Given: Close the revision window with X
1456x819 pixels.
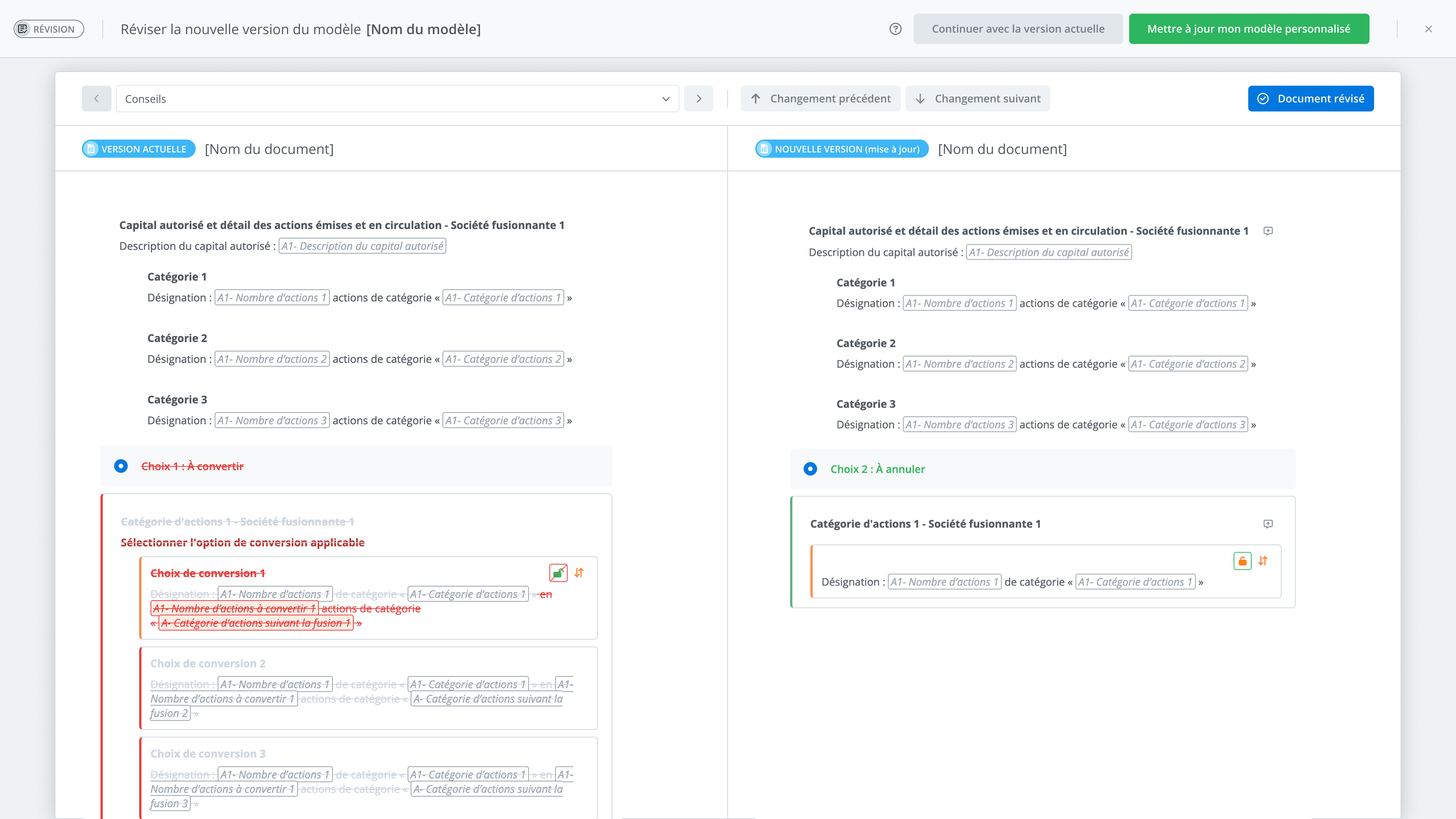Looking at the screenshot, I should tap(1428, 29).
